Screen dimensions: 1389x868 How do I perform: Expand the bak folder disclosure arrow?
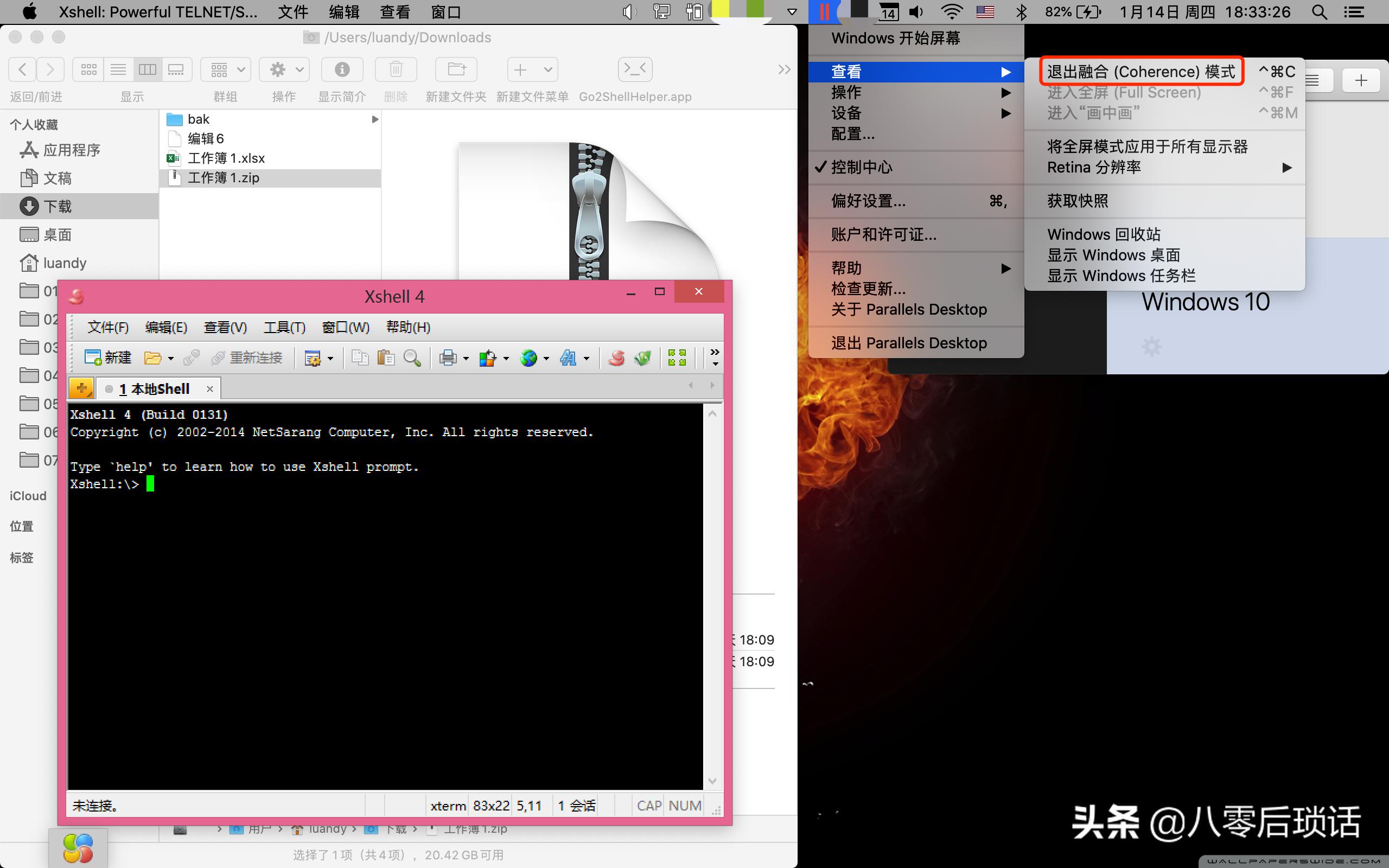point(375,119)
